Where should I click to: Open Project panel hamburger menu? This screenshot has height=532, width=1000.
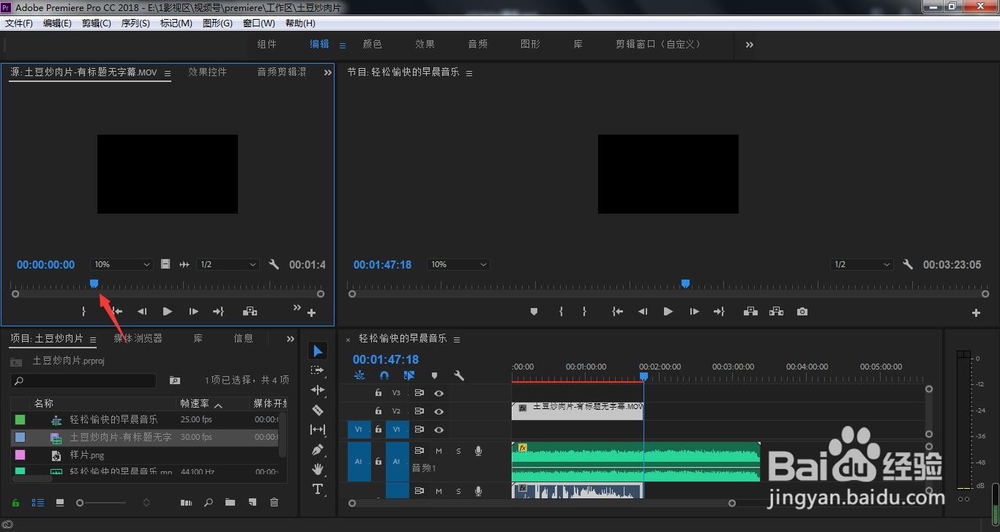point(93,339)
